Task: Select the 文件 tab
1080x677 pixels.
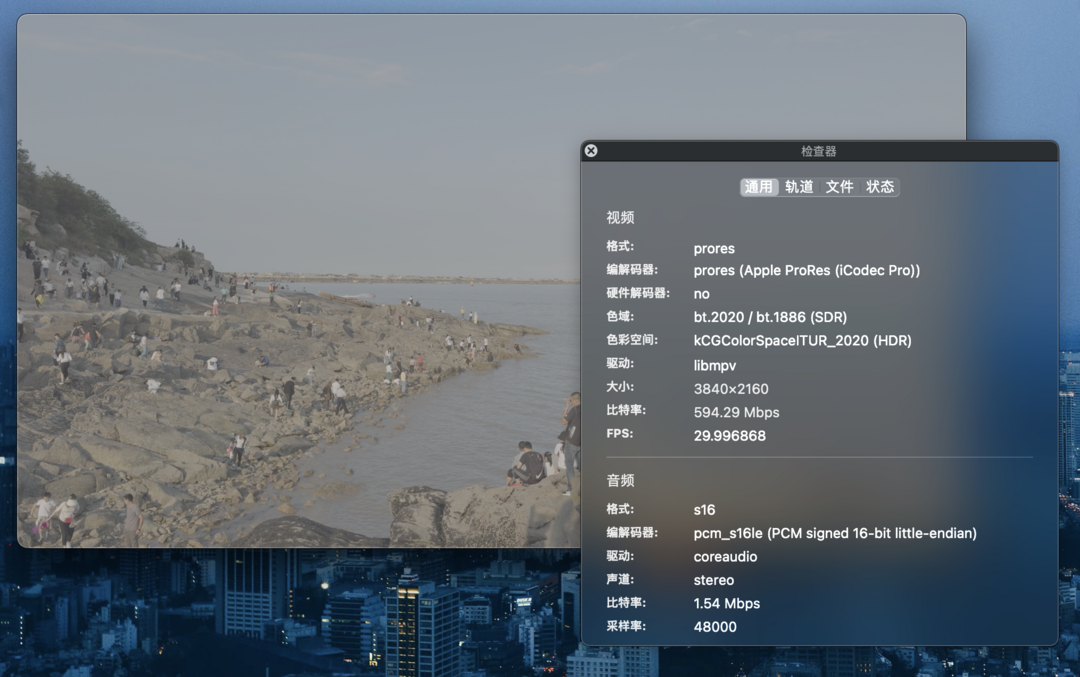Action: pyautogui.click(x=839, y=187)
